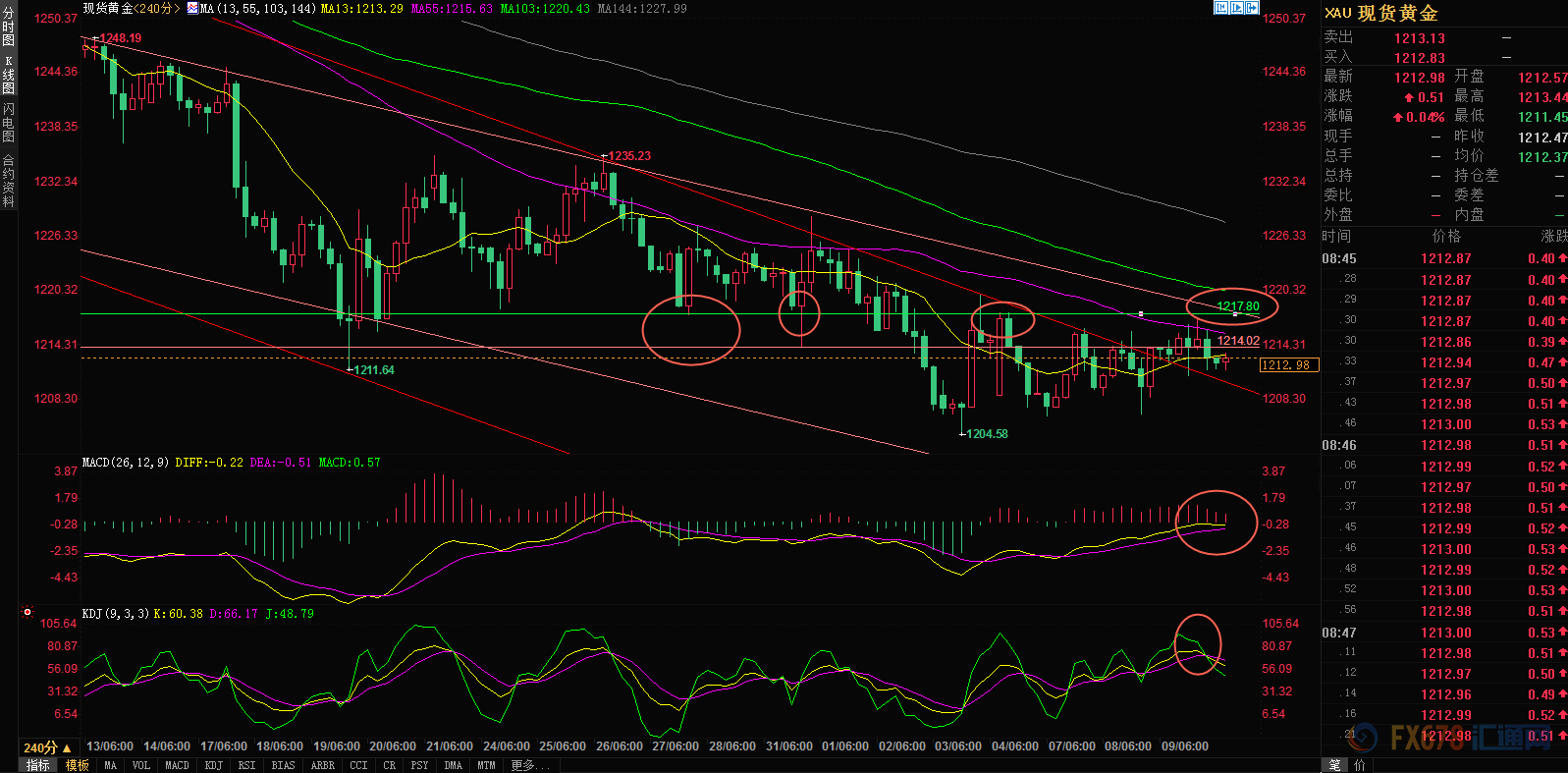Switch to the 模板 tab
Image resolution: width=1568 pixels, height=773 pixels.
(x=78, y=765)
